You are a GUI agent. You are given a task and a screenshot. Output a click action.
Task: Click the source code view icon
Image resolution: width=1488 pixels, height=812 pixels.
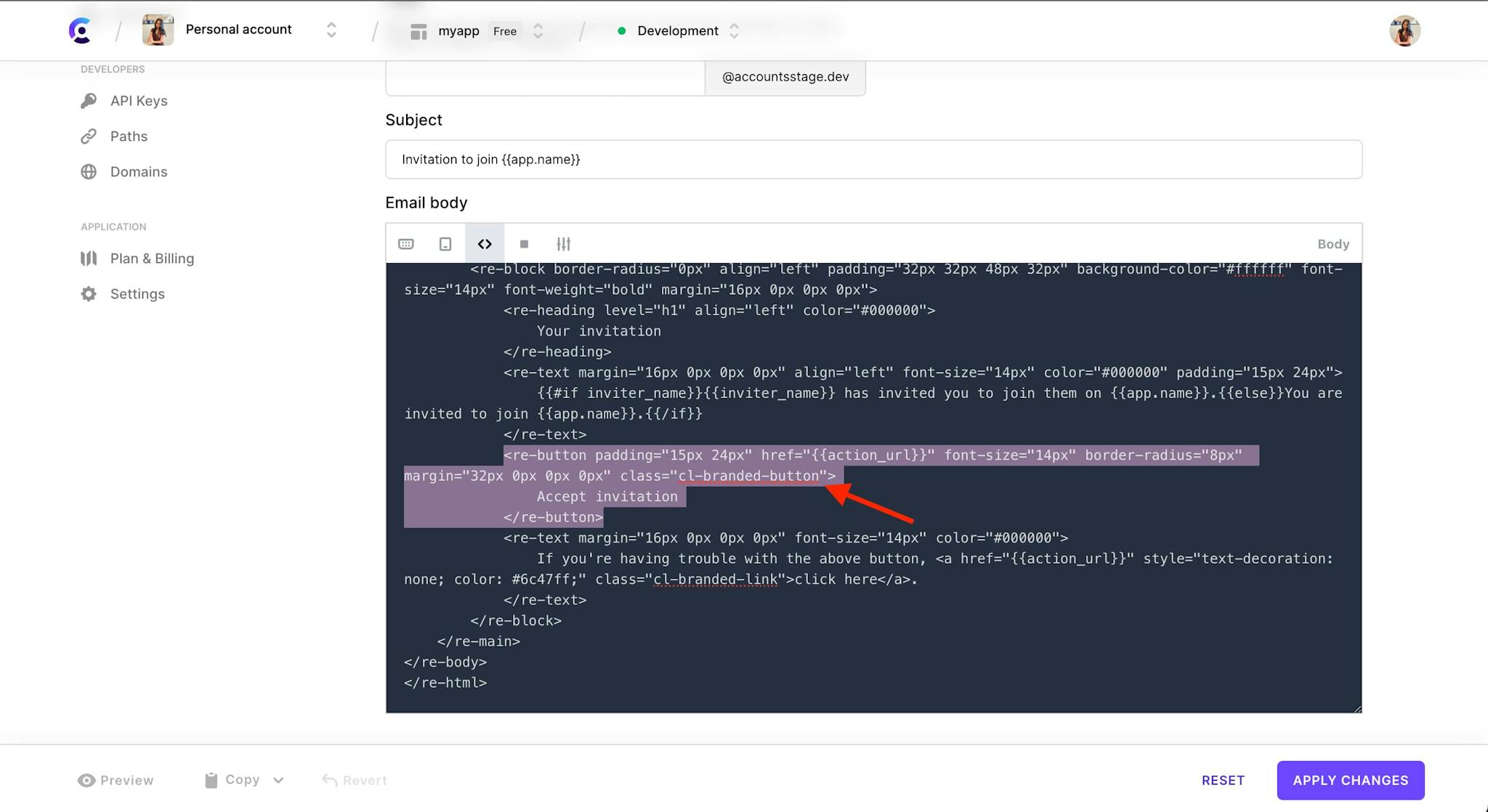(x=485, y=243)
